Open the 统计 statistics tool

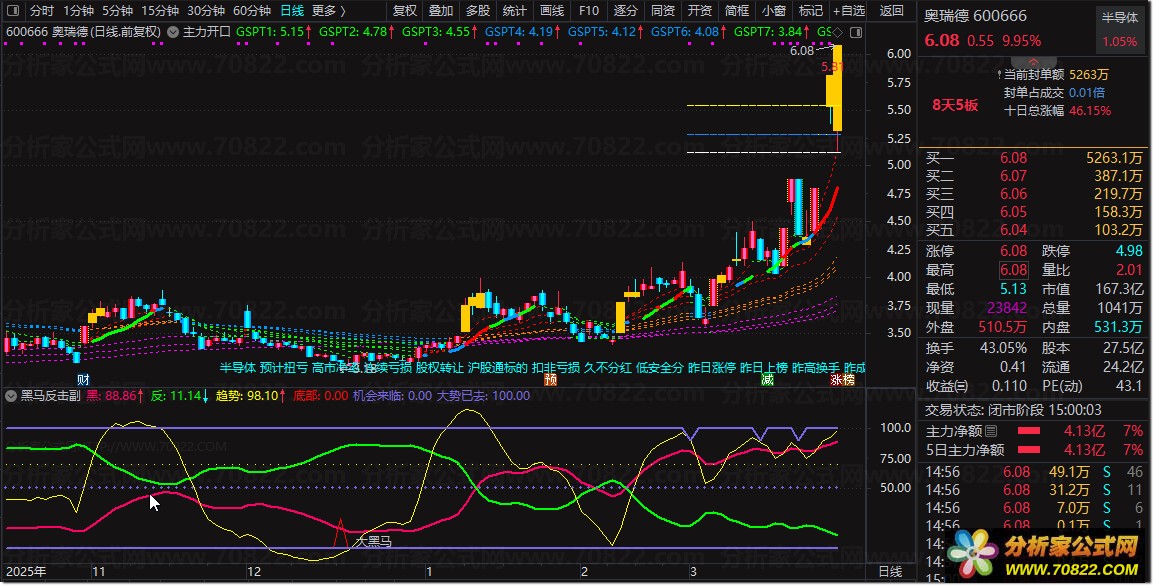pyautogui.click(x=515, y=11)
